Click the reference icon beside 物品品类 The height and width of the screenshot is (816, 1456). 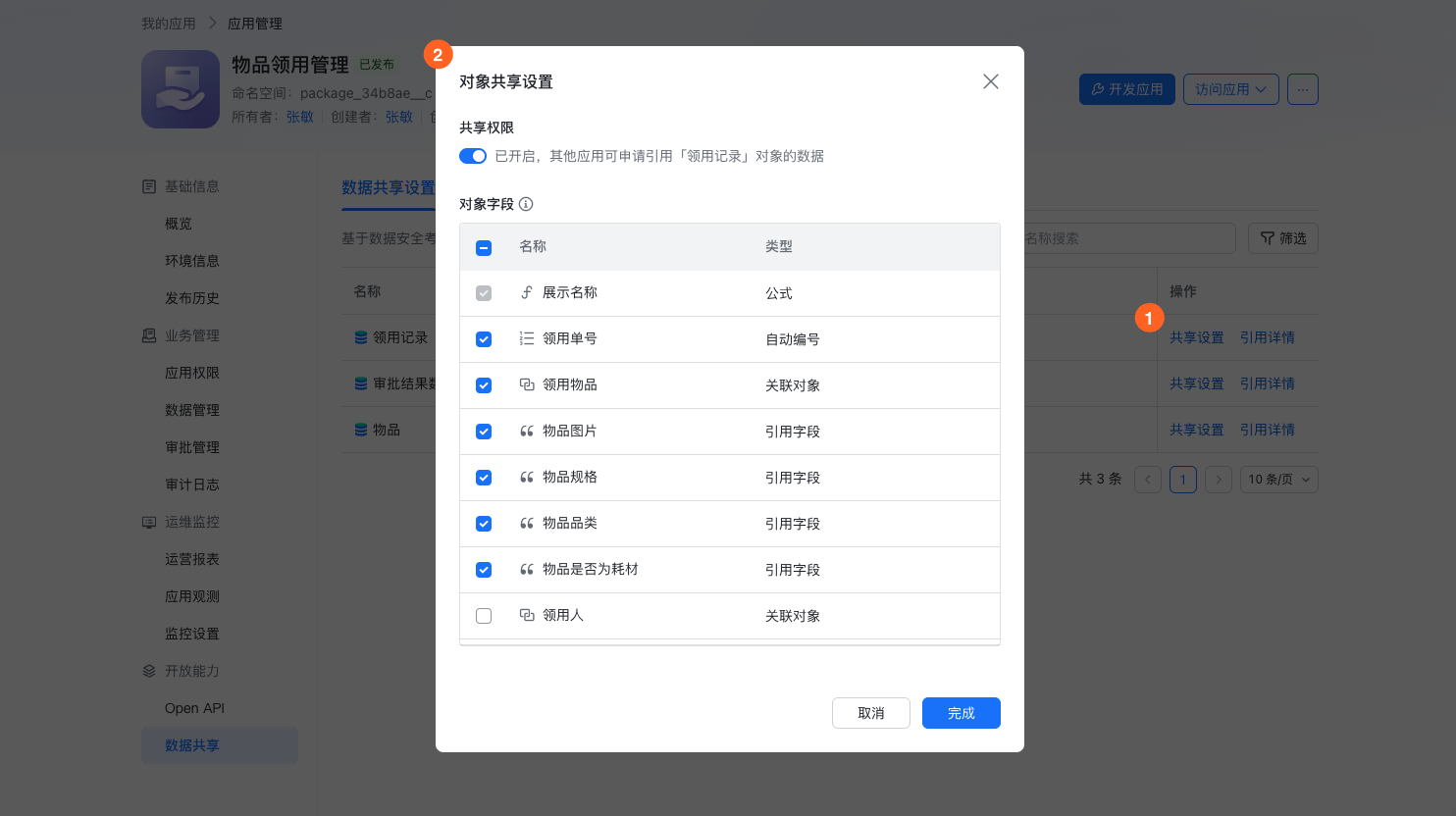point(527,523)
